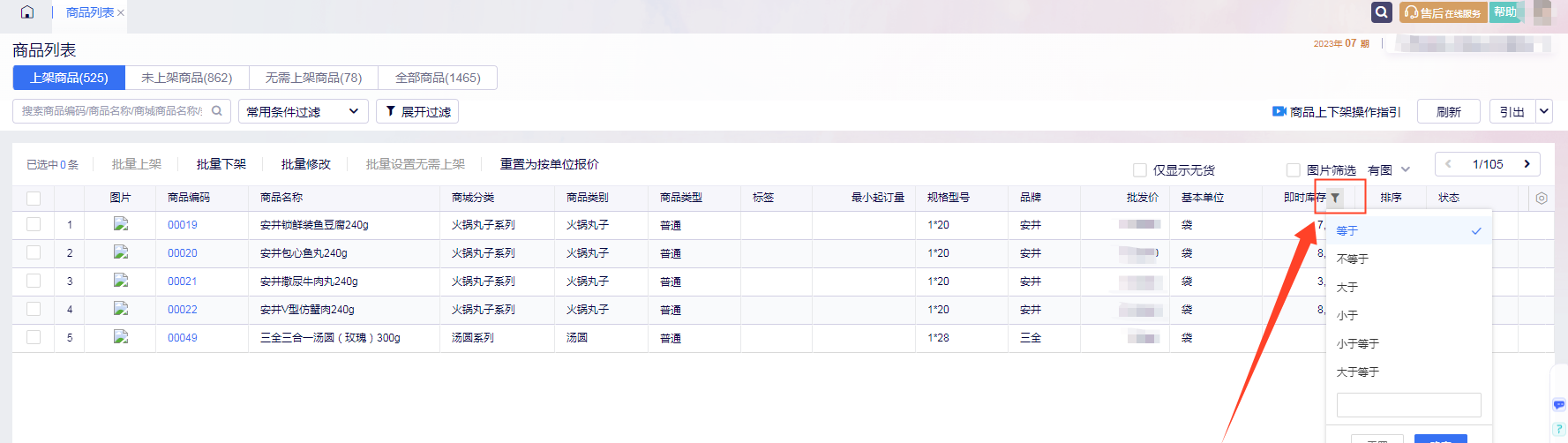Open 有图 image filter dropdown
This screenshot has width=1568, height=443.
[x=1390, y=169]
